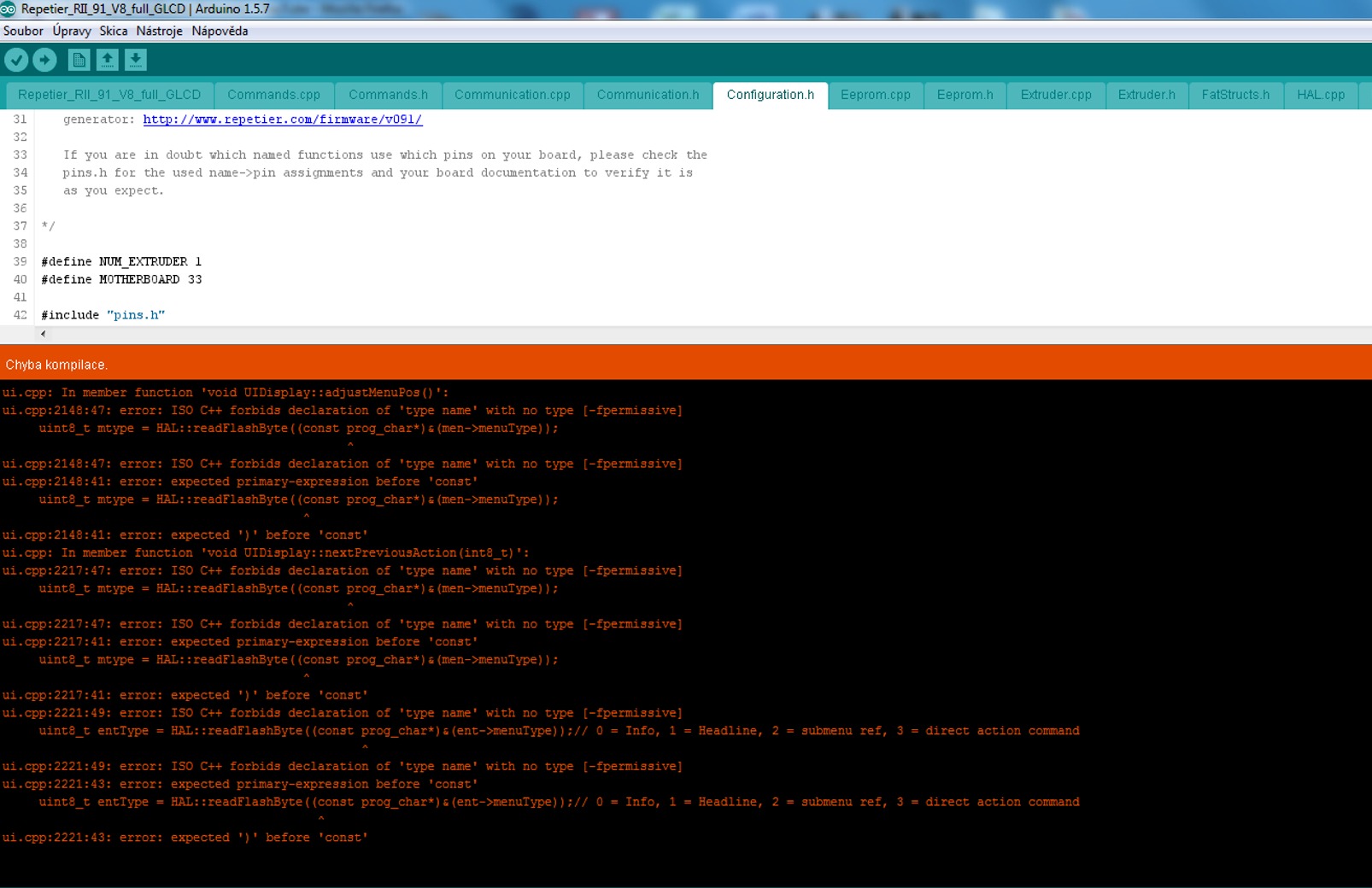Click the Open sketch up-arrow icon
The image size is (1372, 888).
[107, 60]
